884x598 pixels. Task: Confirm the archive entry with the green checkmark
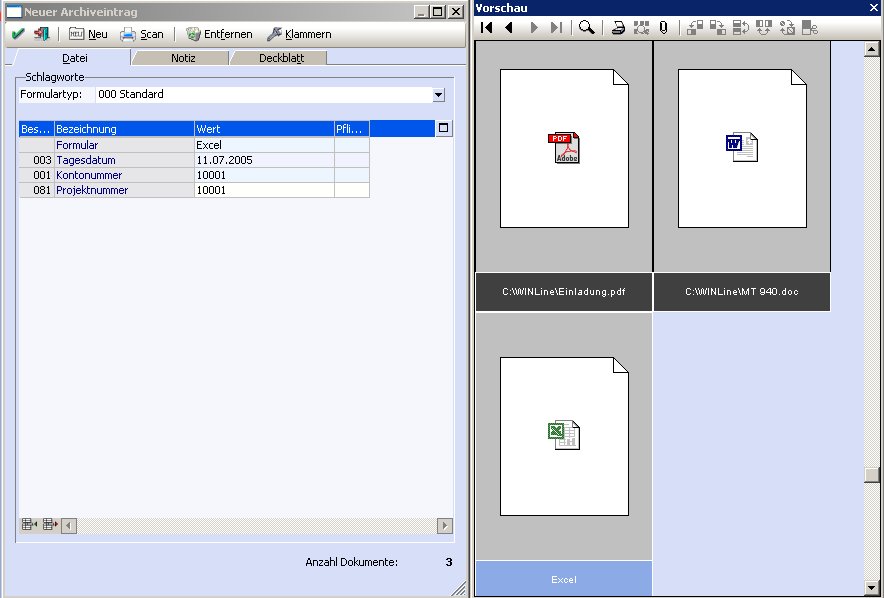pos(17,34)
